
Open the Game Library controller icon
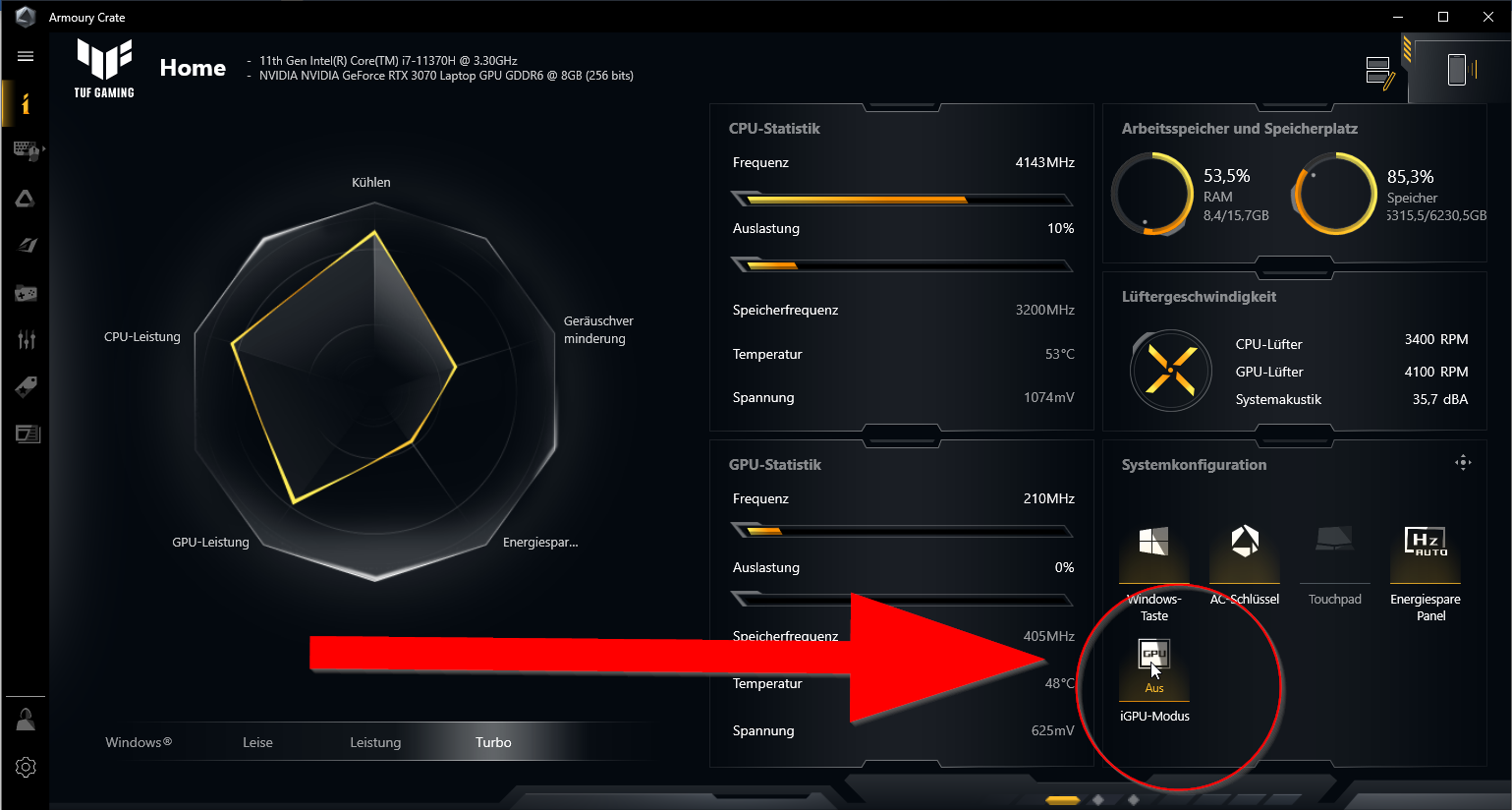pyautogui.click(x=26, y=293)
